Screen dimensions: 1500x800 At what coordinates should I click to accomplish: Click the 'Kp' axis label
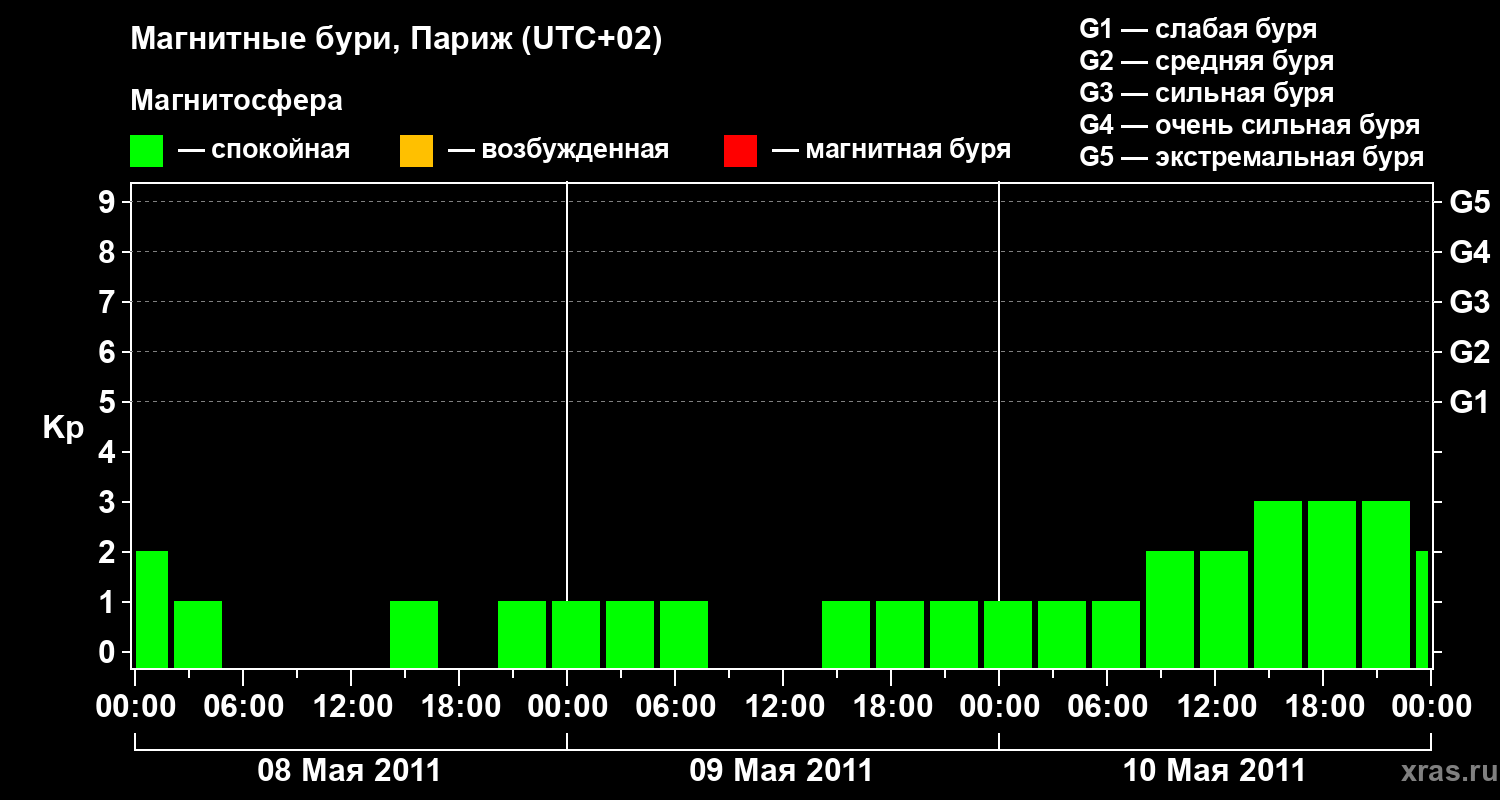tap(63, 428)
